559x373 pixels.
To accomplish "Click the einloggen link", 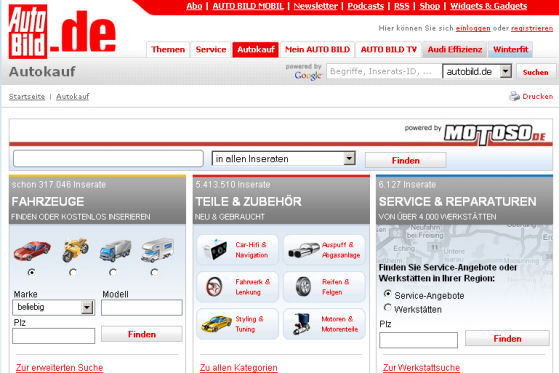I will 473,28.
